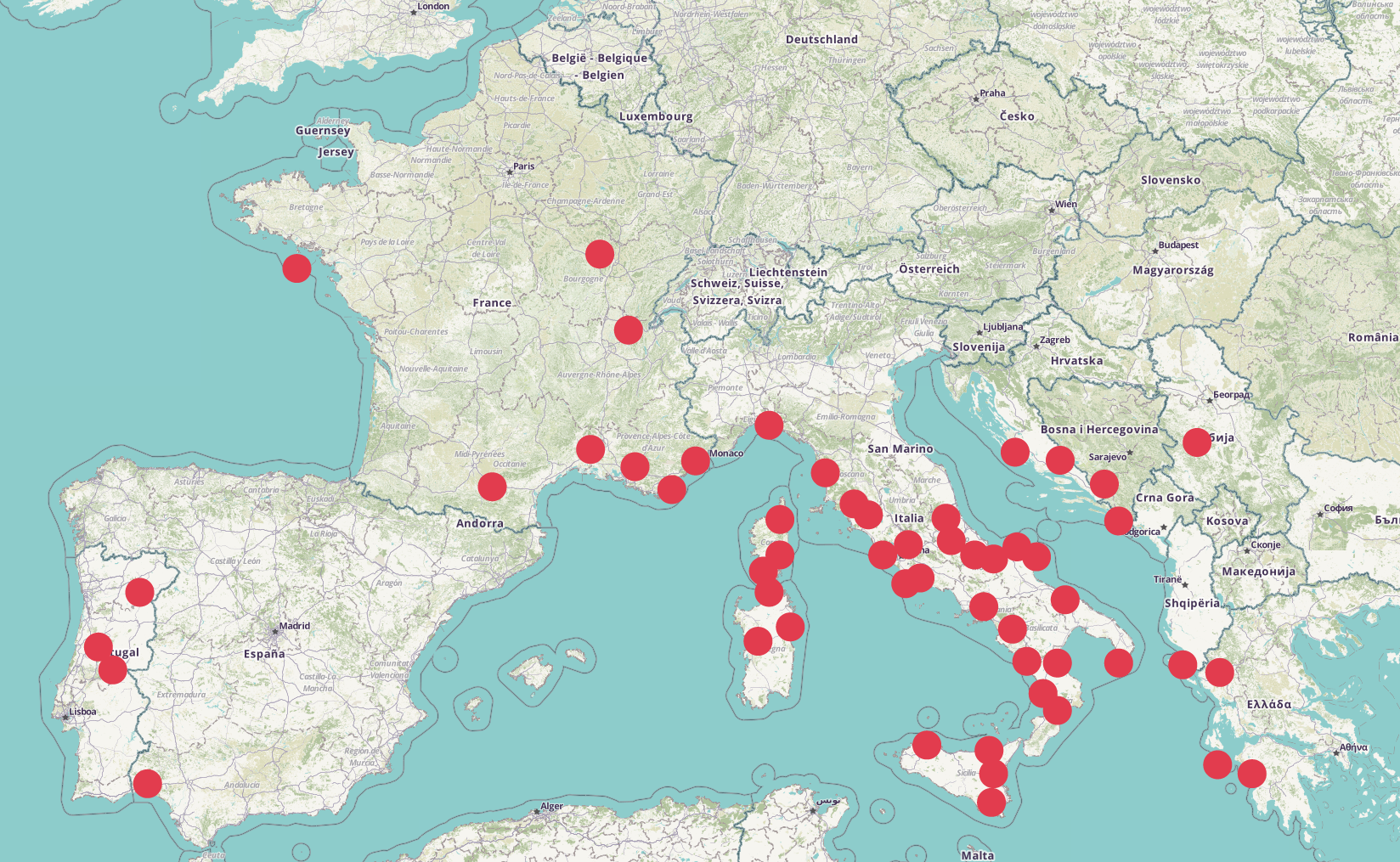Viewport: 1400px width, 862px height.
Task: Click the marker in western Sicily
Action: pyautogui.click(x=927, y=745)
